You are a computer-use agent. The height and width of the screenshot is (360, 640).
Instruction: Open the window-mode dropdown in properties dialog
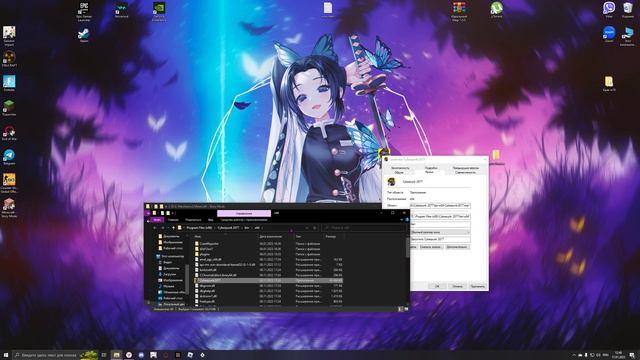[x=440, y=232]
